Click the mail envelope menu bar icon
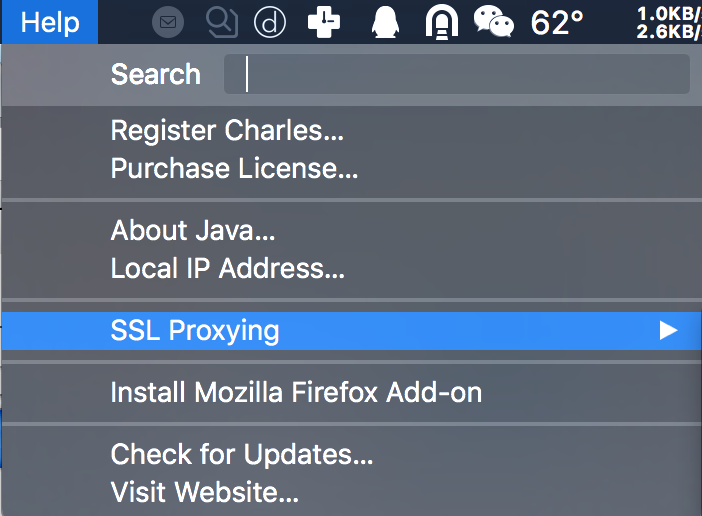Viewport: 702px width, 516px height. click(x=168, y=21)
